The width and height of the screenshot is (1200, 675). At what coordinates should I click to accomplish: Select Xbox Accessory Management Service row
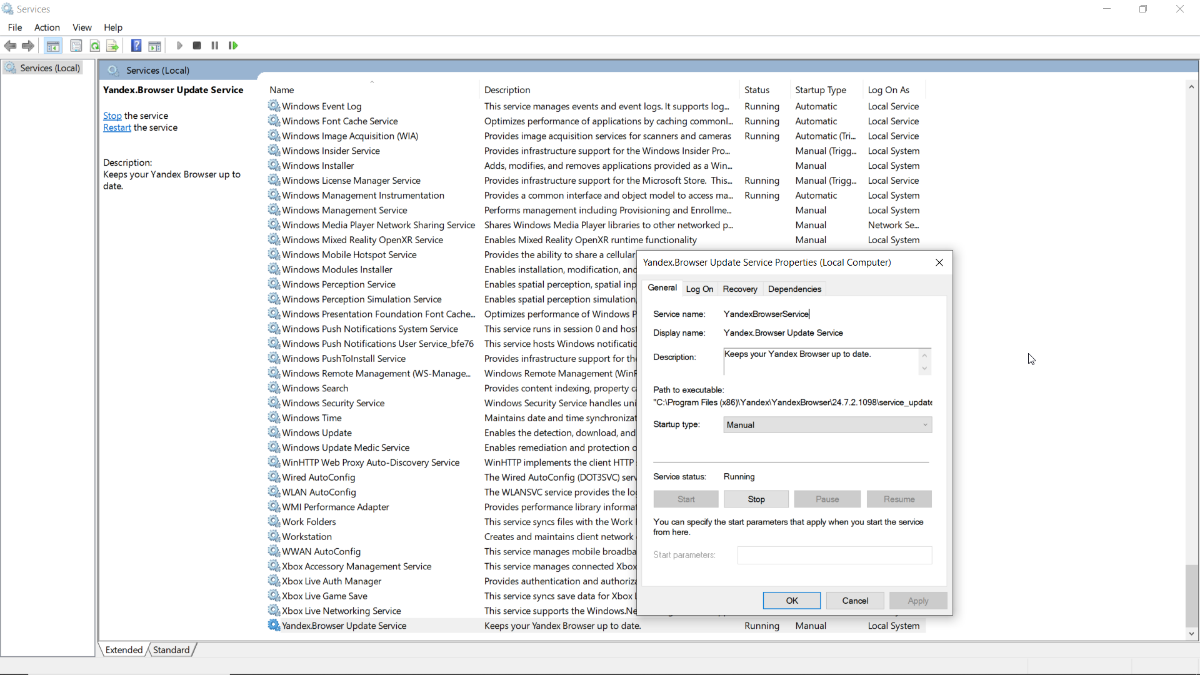(451, 566)
